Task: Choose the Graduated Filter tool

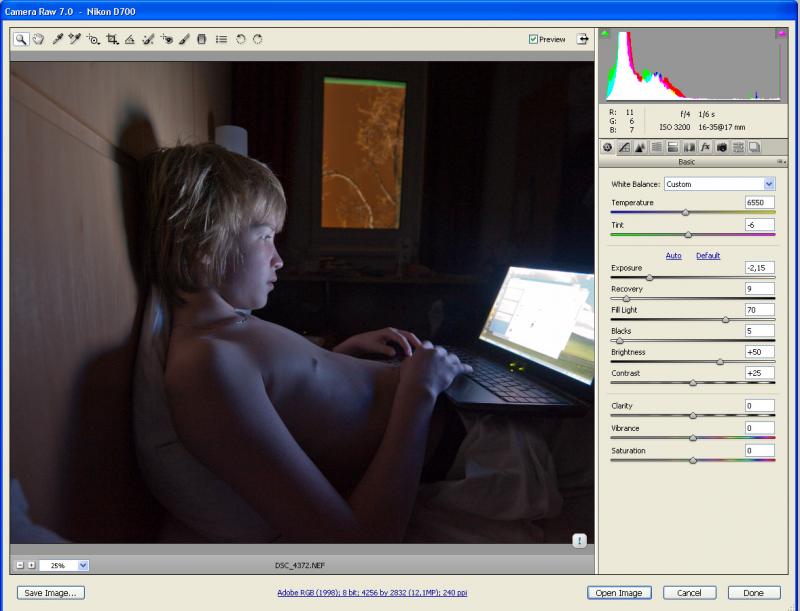Action: point(202,39)
